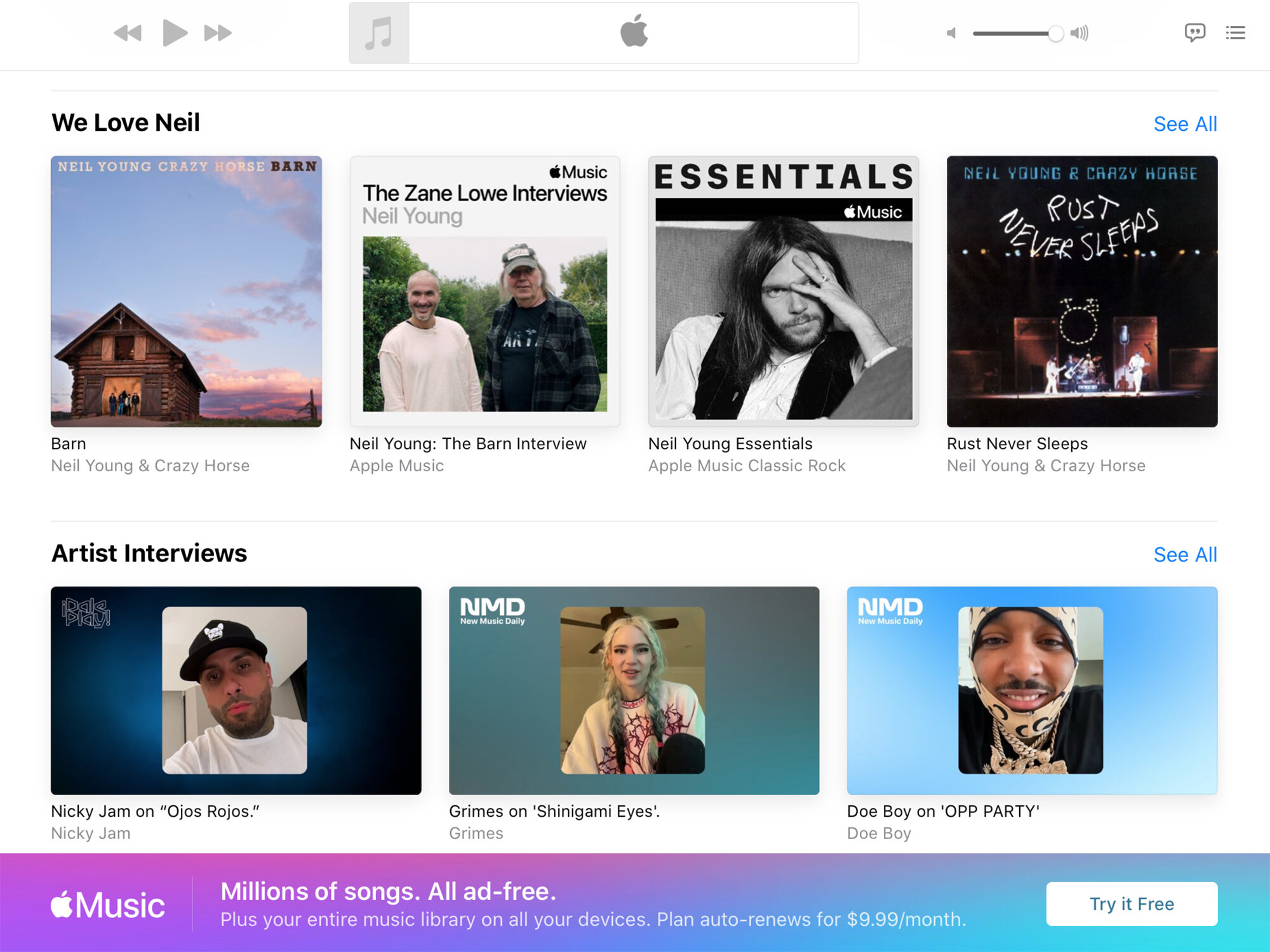
Task: Click the music note artwork placeholder
Action: click(x=379, y=33)
